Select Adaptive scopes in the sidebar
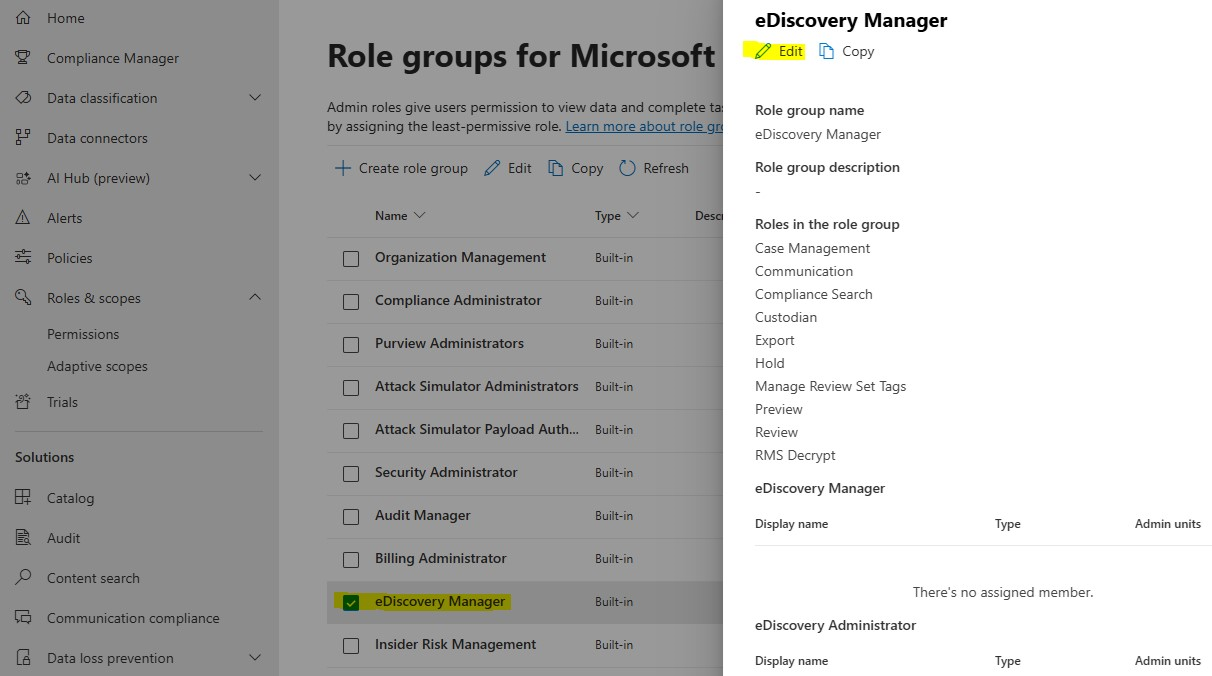The width and height of the screenshot is (1212, 676). tap(97, 366)
